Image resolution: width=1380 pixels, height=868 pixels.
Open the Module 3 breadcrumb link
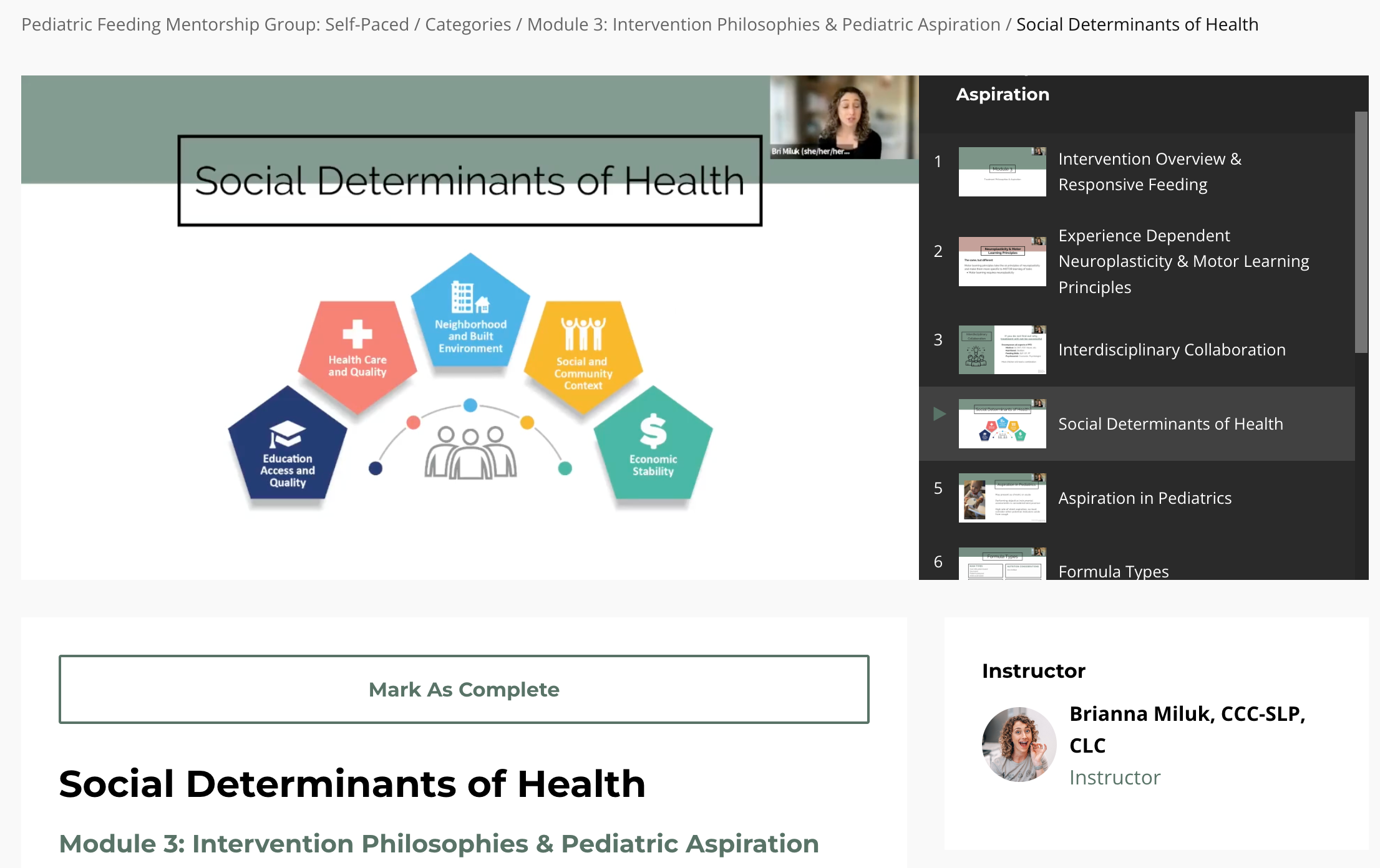(763, 24)
